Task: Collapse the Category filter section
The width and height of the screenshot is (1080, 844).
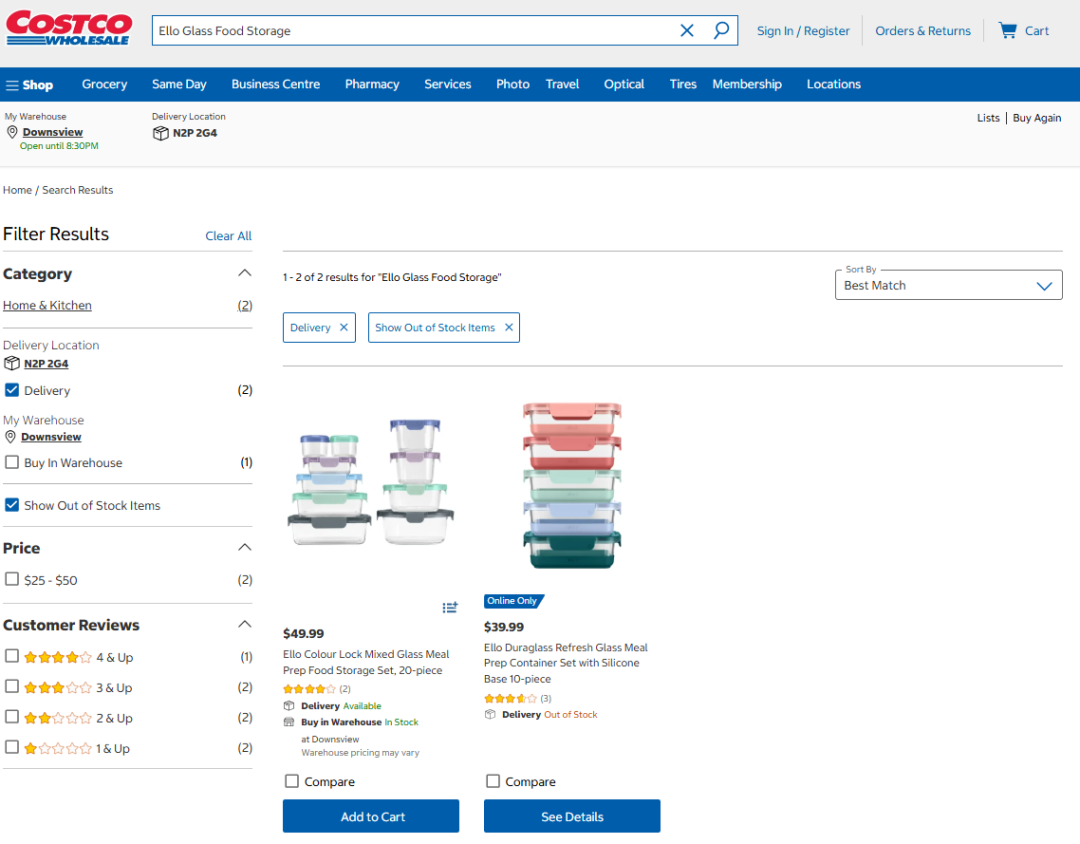Action: 244,273
